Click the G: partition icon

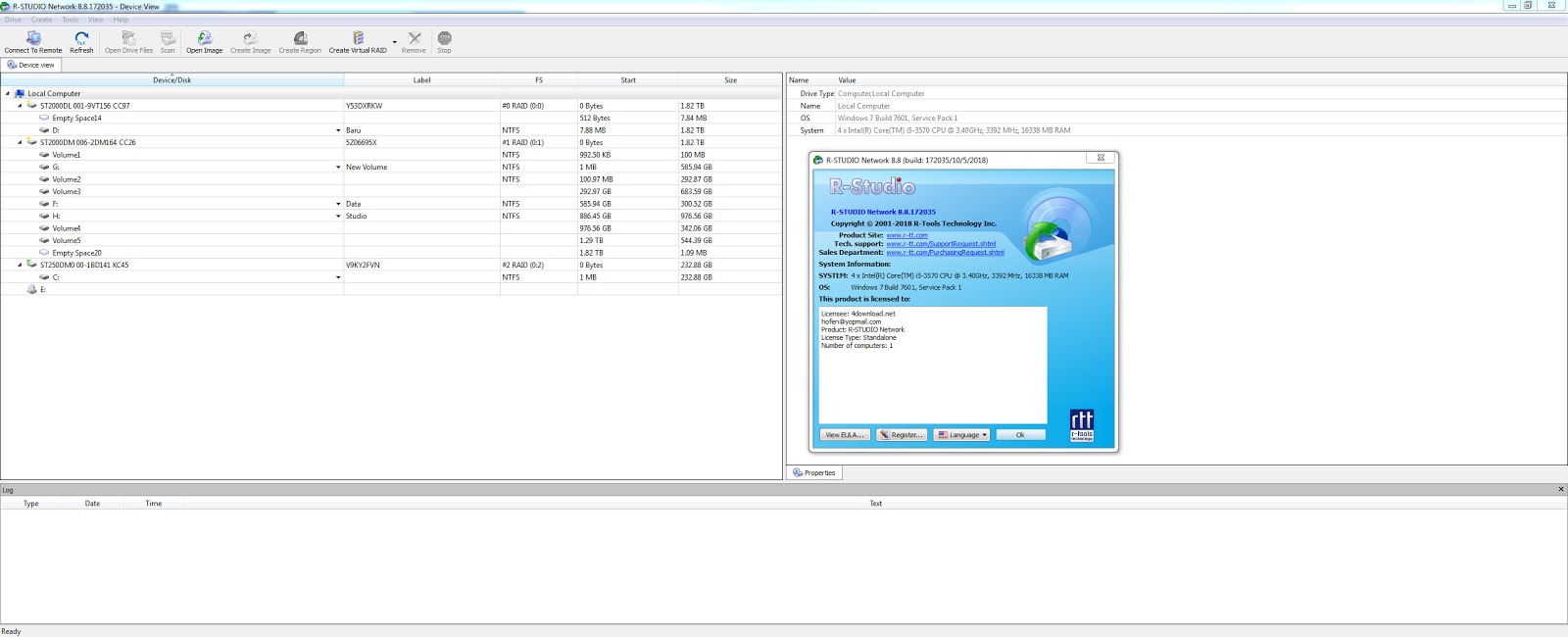44,167
